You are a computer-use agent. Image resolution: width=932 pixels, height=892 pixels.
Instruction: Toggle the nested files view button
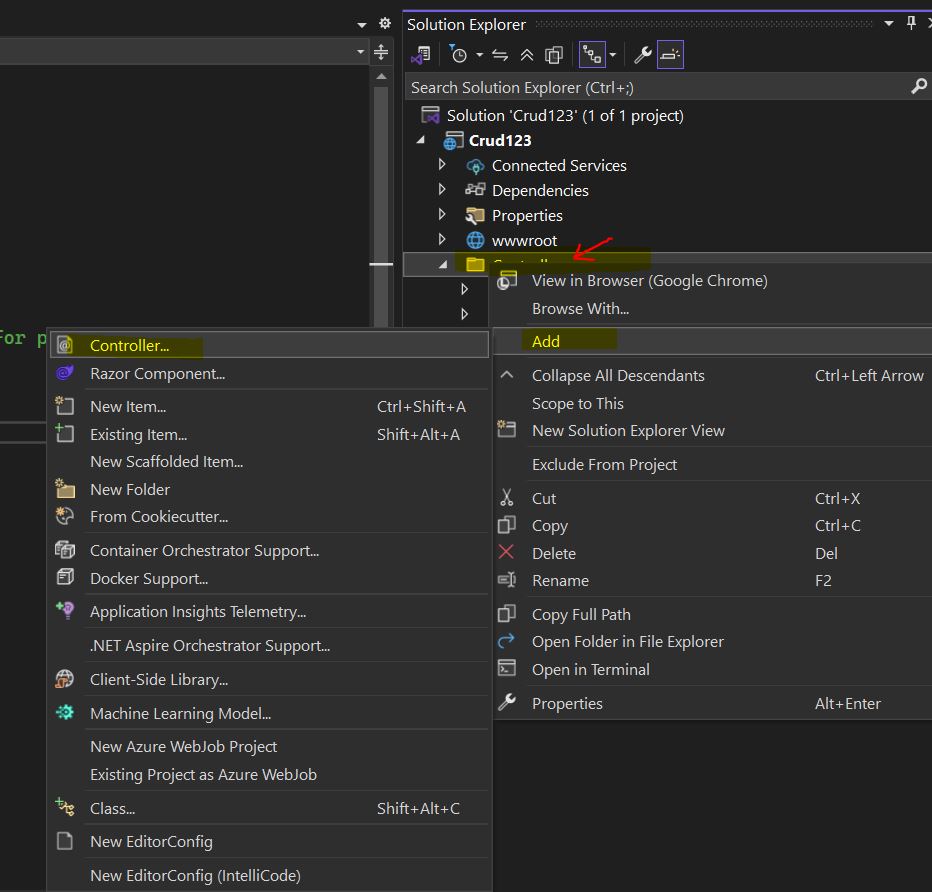click(592, 55)
